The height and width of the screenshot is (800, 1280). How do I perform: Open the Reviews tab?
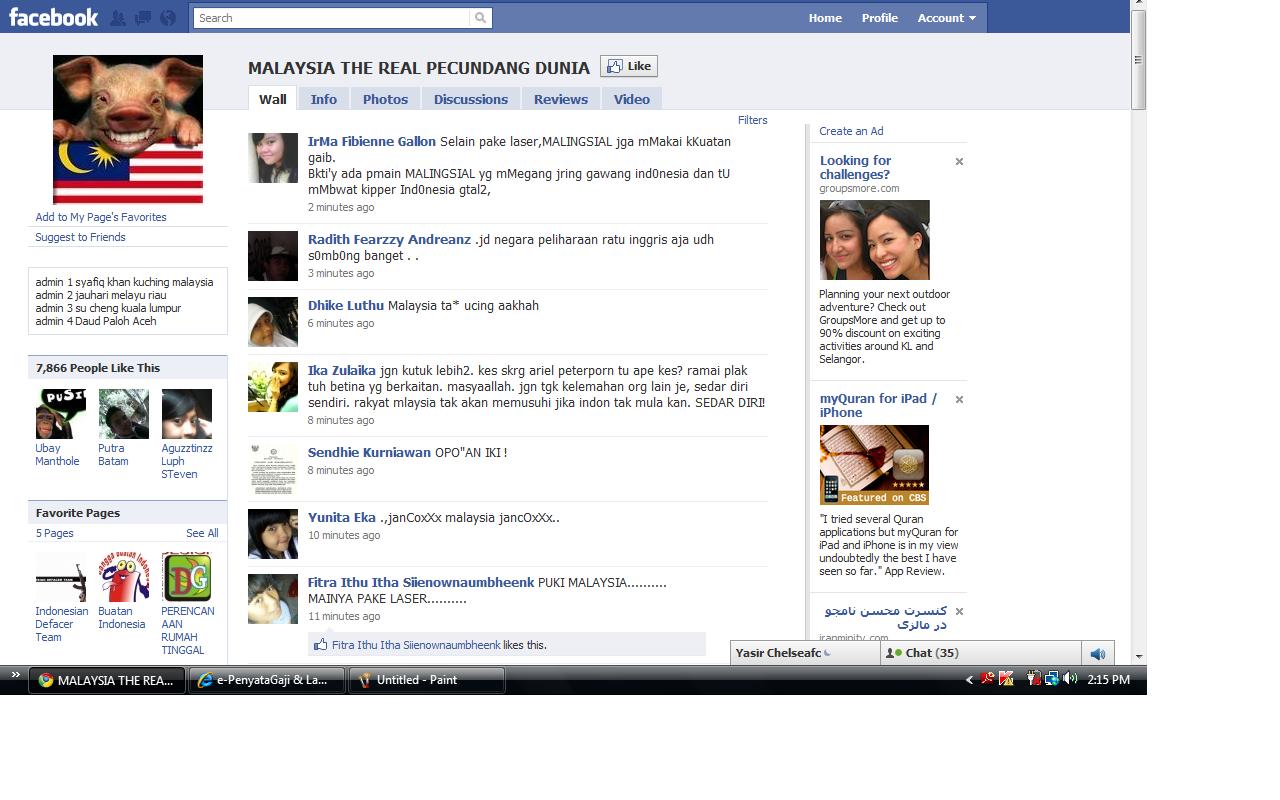point(561,99)
